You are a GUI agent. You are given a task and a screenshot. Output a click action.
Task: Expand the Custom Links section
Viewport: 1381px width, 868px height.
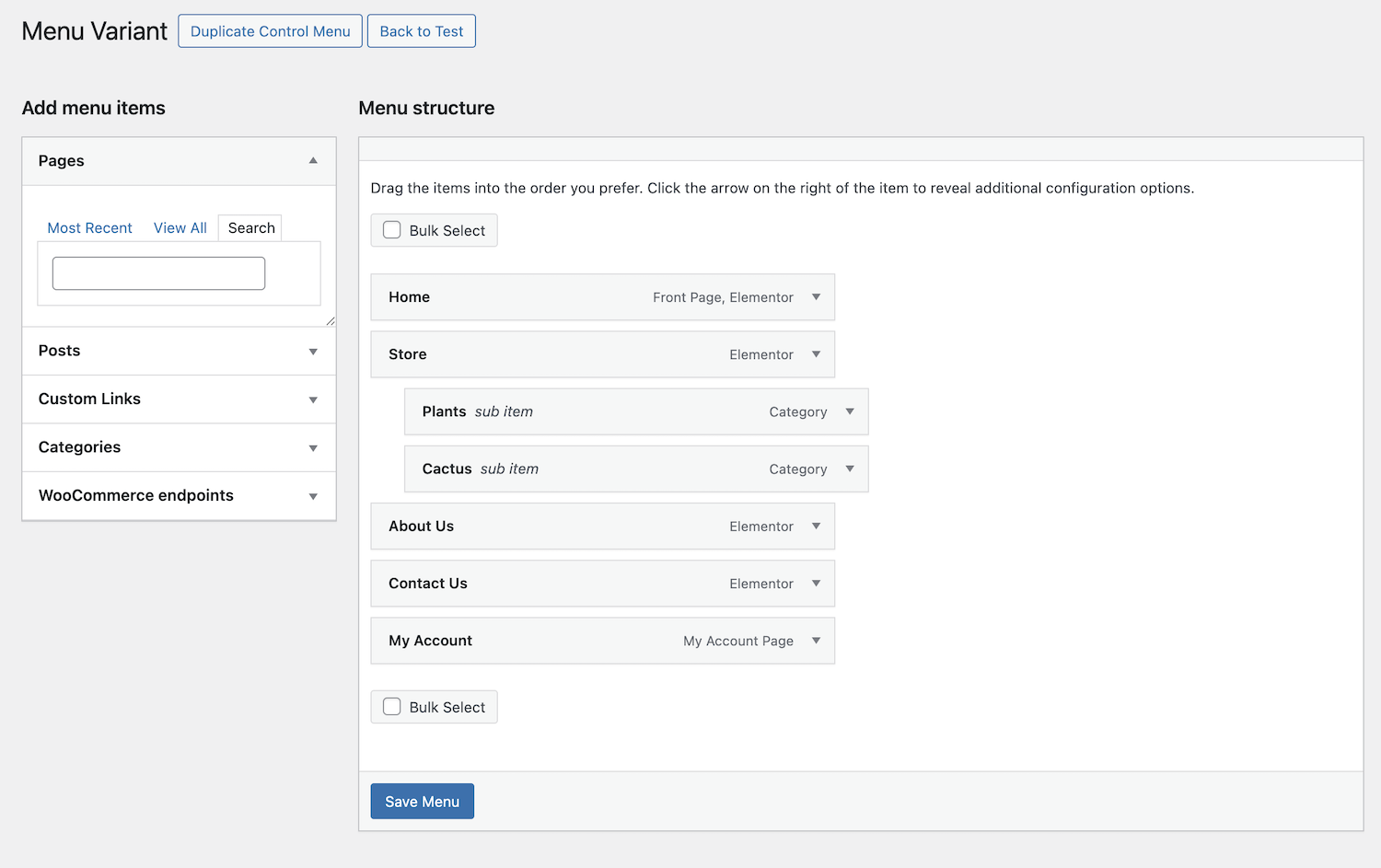pyautogui.click(x=313, y=399)
